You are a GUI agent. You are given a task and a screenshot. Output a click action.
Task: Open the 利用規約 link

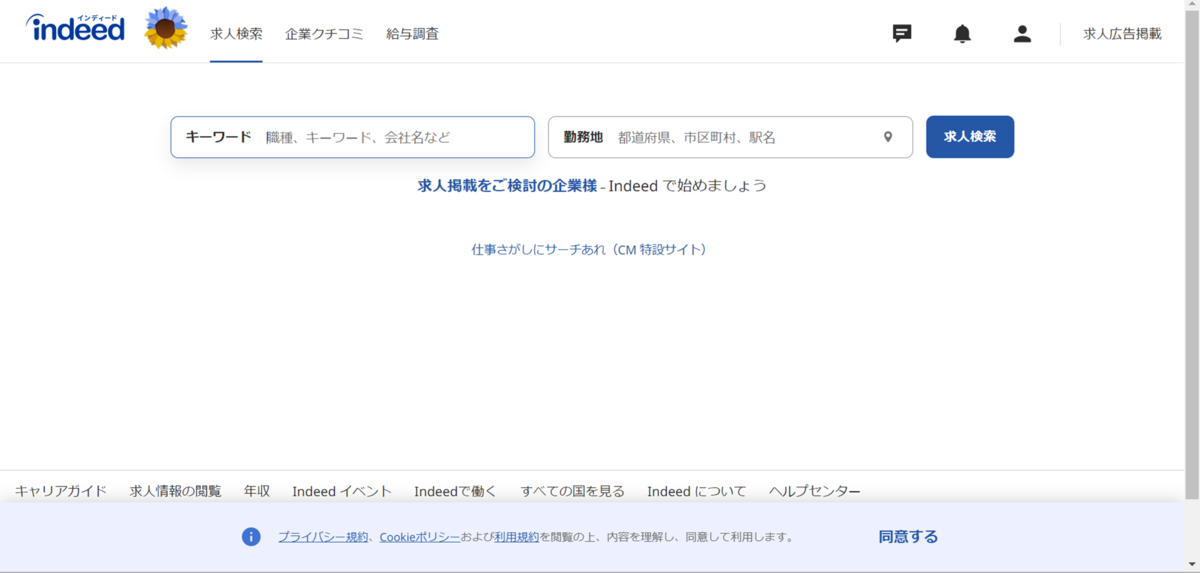[x=516, y=537]
